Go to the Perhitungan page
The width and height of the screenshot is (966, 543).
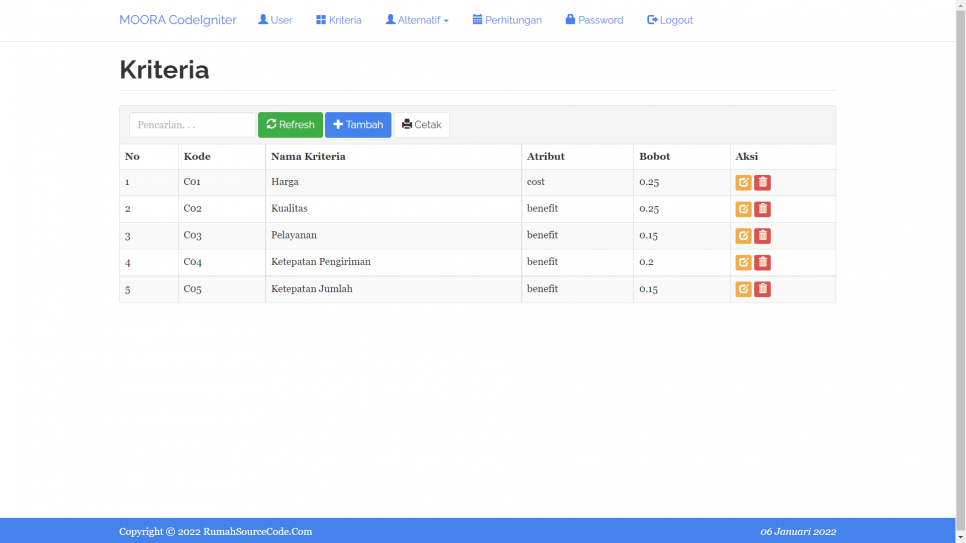point(507,20)
